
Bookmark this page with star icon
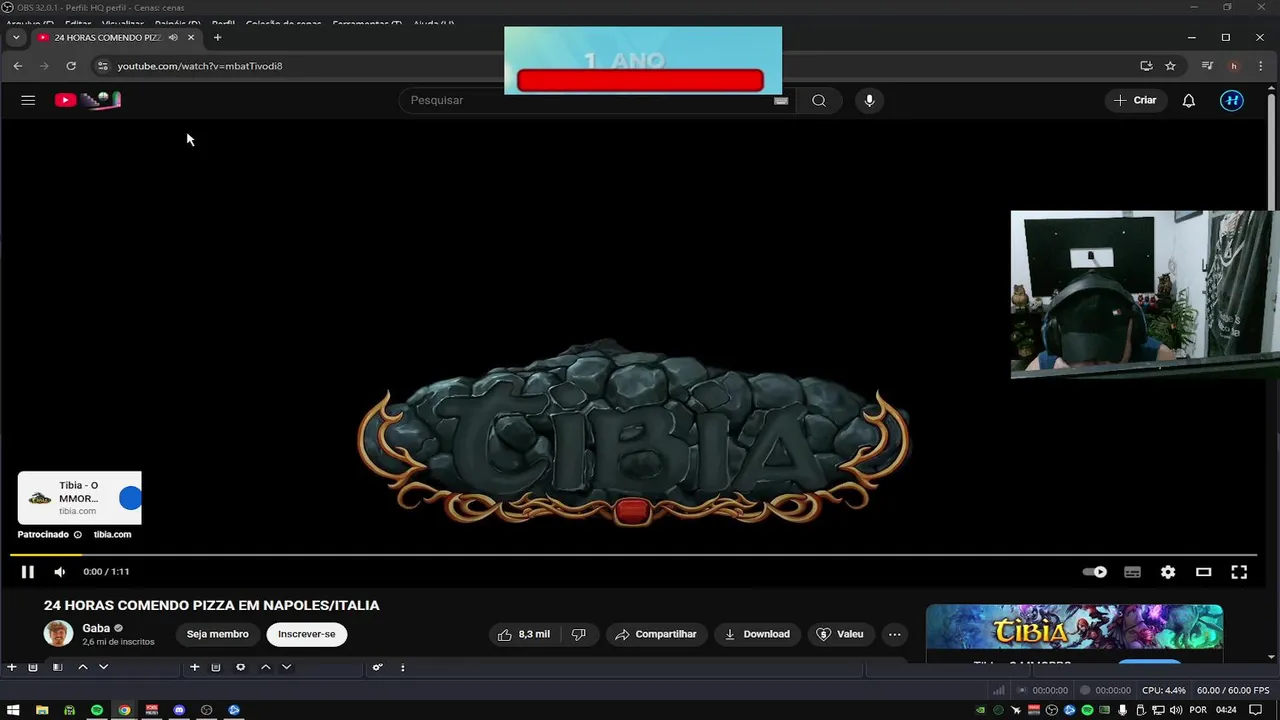coord(1170,66)
